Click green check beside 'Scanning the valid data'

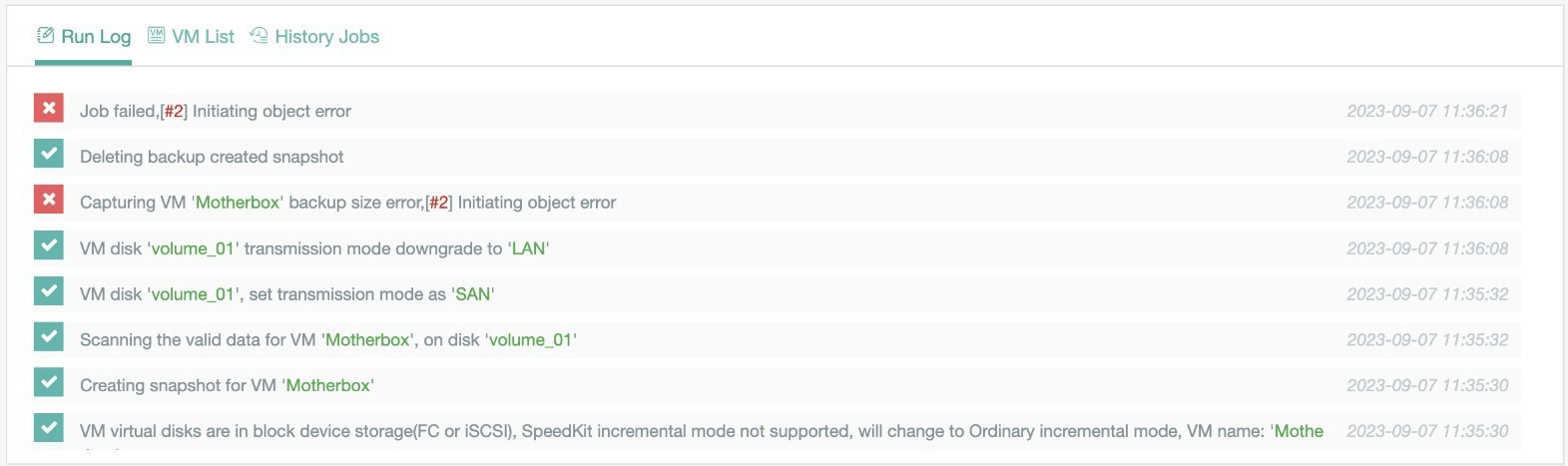point(49,337)
